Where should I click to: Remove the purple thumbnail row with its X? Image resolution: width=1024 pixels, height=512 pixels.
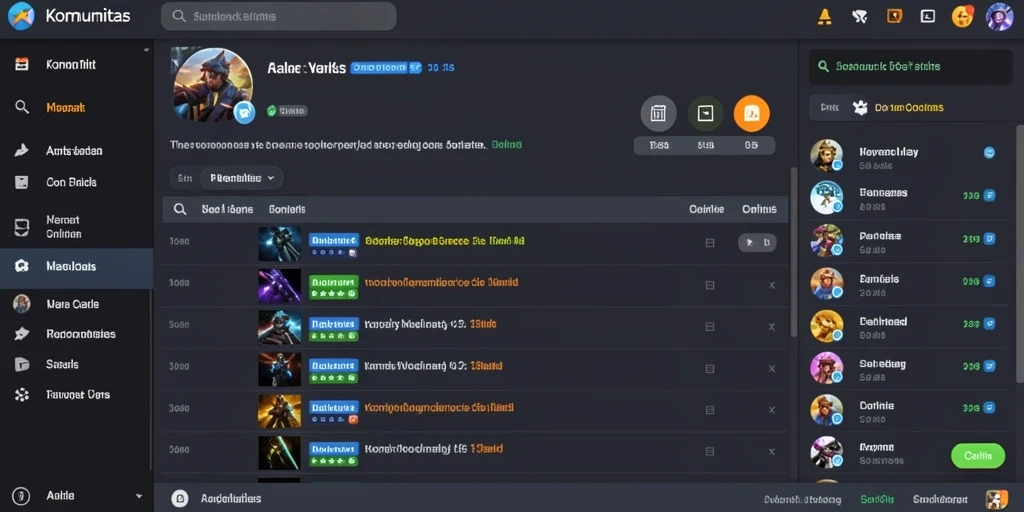click(772, 285)
